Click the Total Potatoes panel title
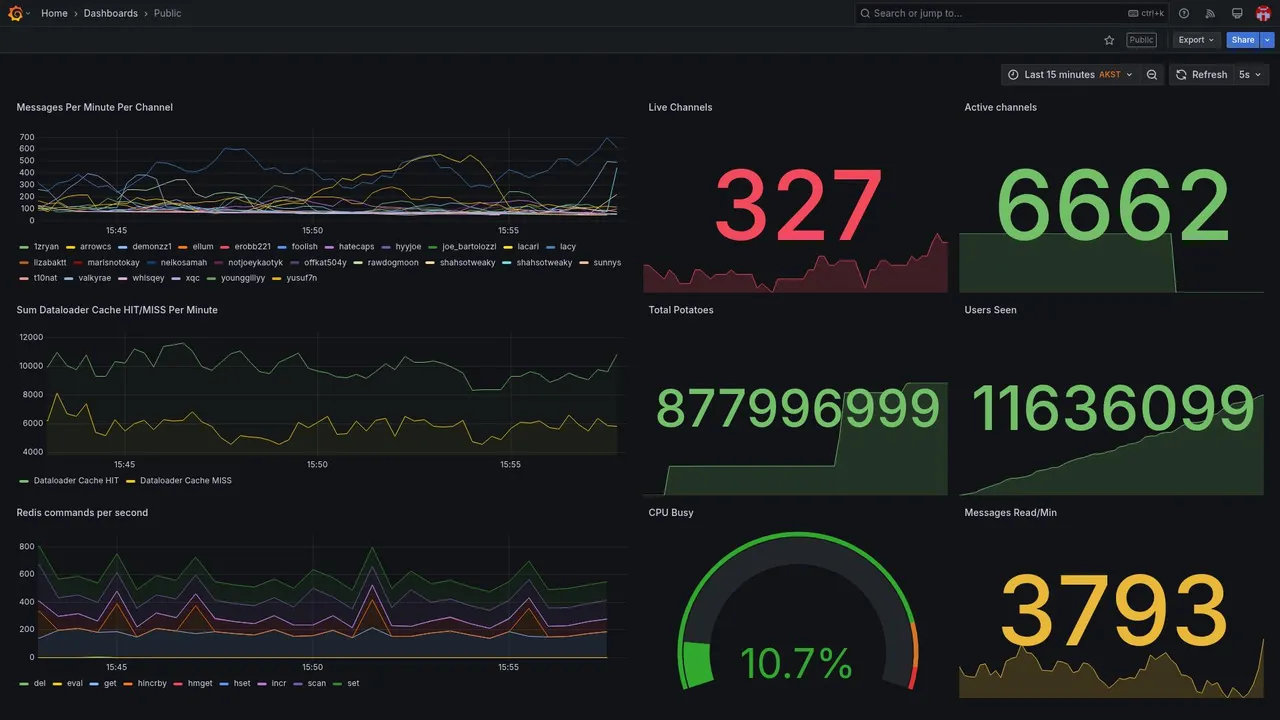 pyautogui.click(x=681, y=310)
